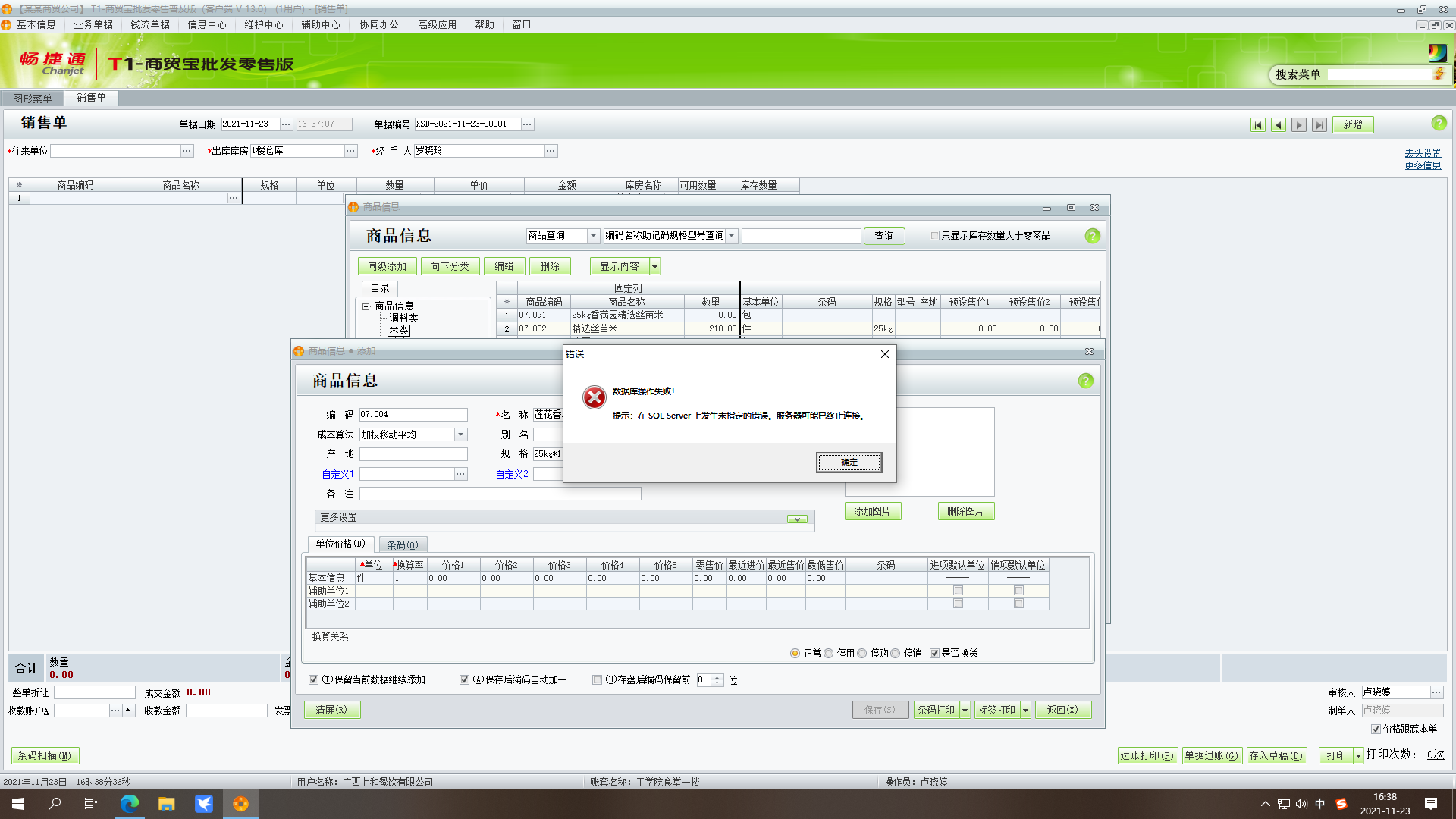Viewport: 1456px width, 819px height.
Task: Click the first record navigation icon
Action: click(1258, 125)
